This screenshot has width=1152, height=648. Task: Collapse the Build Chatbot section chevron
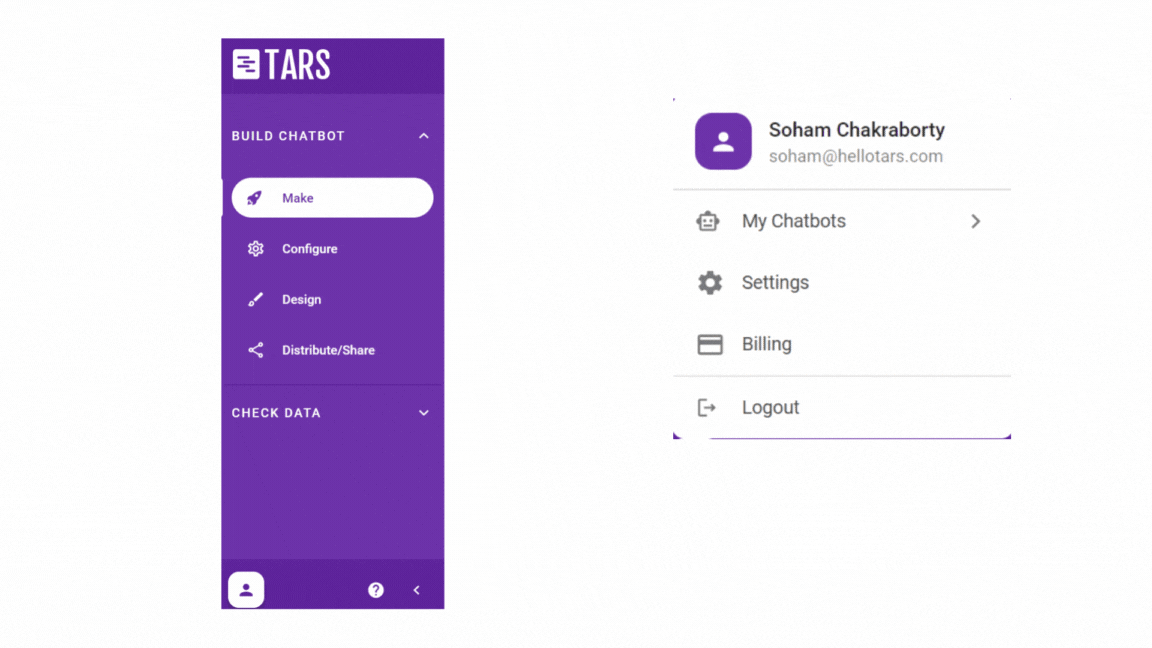pos(424,136)
